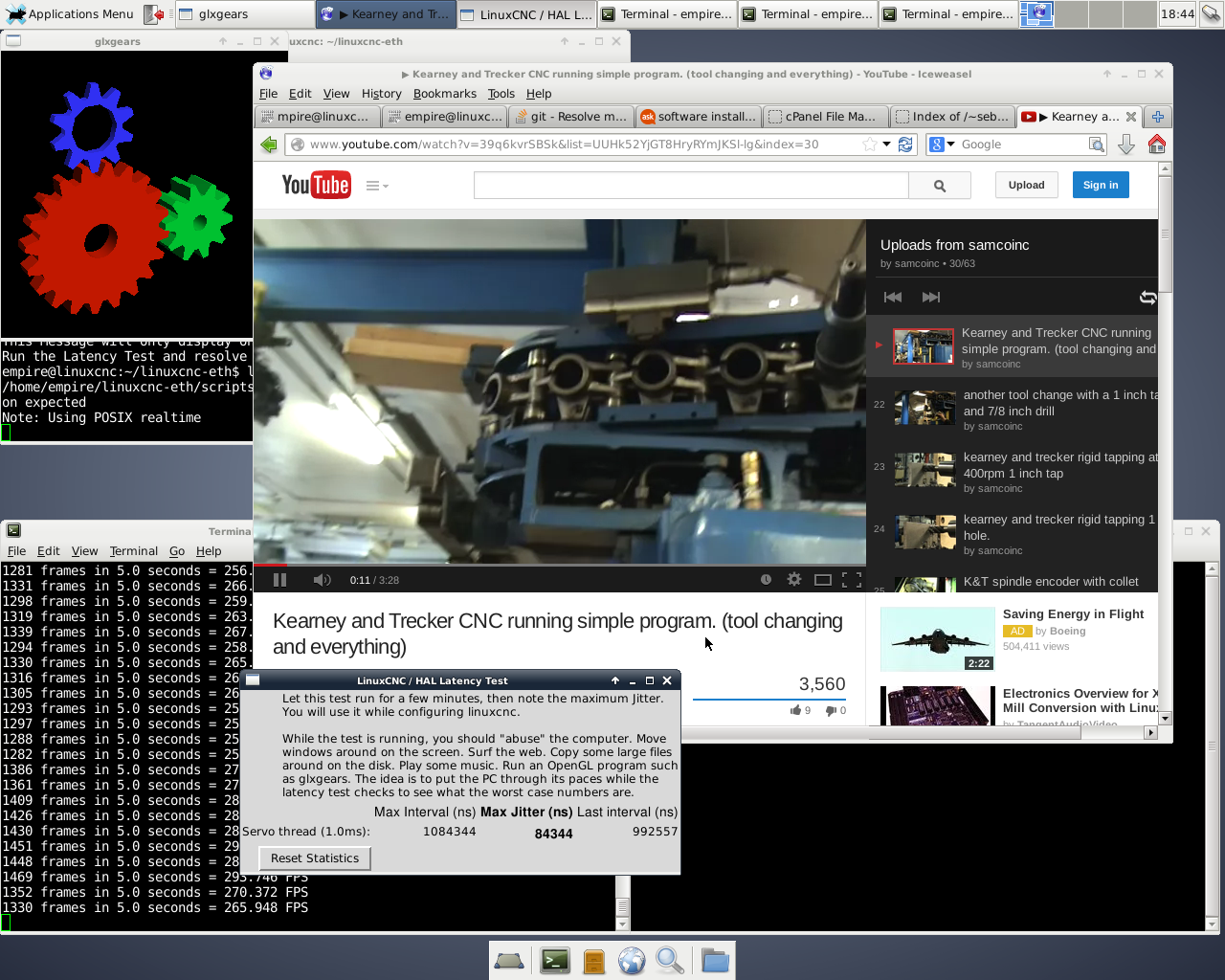Open 'rigid tapping at 400rpm' playlist thumbnail

tap(924, 470)
